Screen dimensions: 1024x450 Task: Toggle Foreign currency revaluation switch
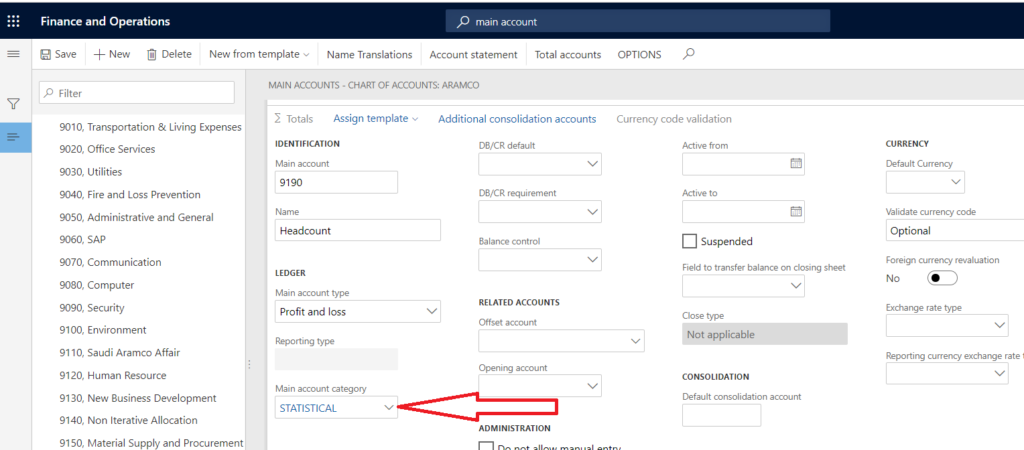[x=942, y=278]
